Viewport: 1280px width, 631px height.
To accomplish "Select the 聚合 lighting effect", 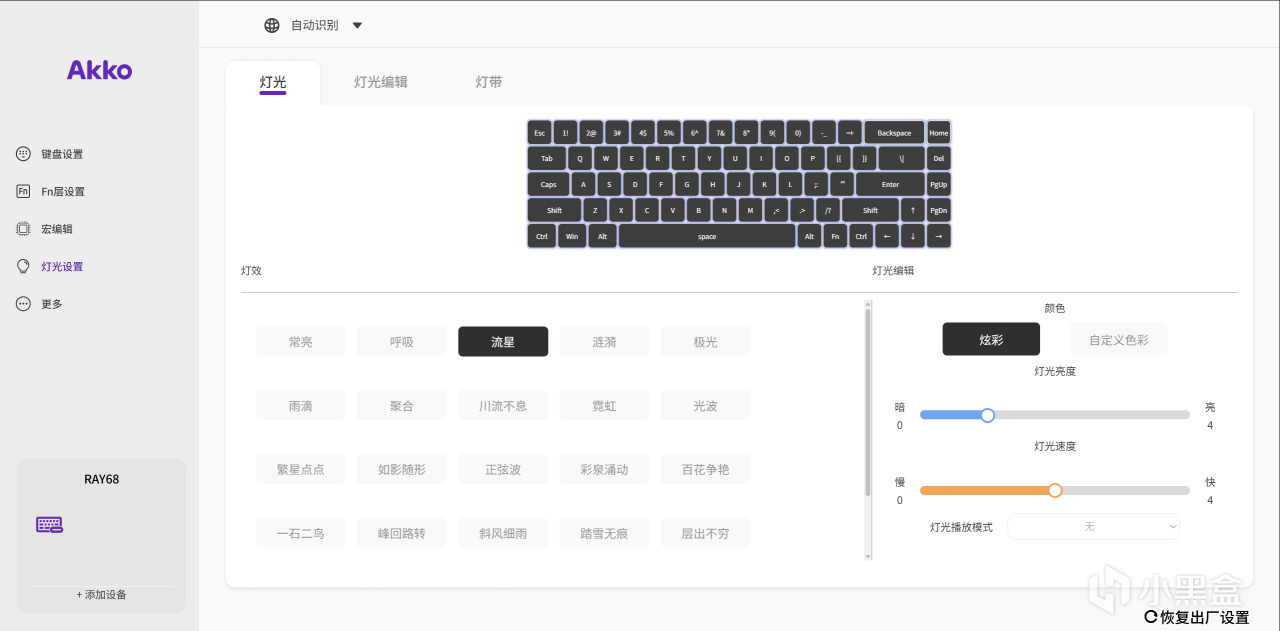I will tap(402, 406).
